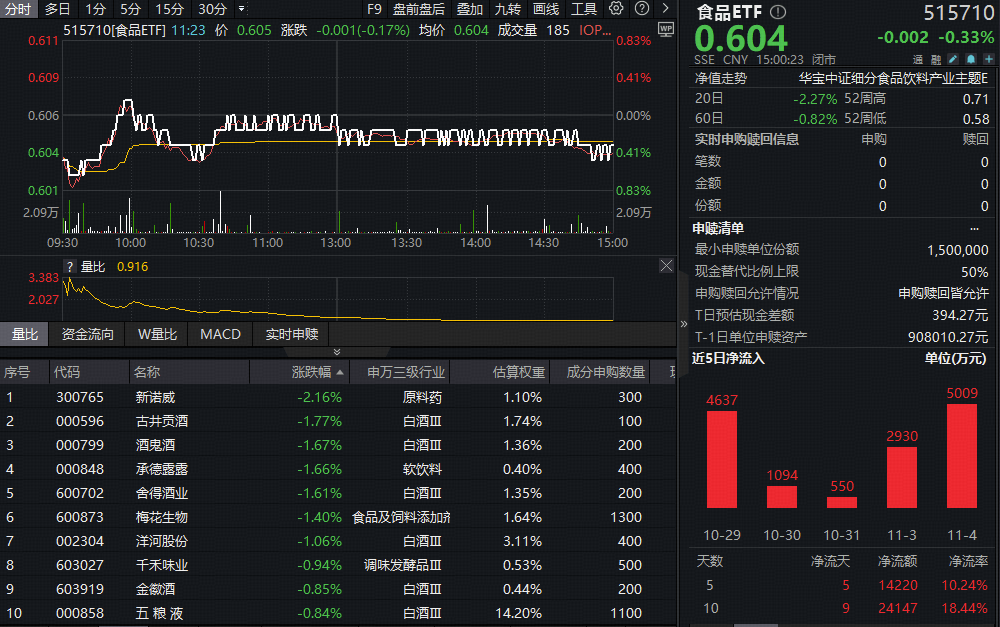
Task: Open the 画线 drawing tools button
Action: click(x=546, y=9)
